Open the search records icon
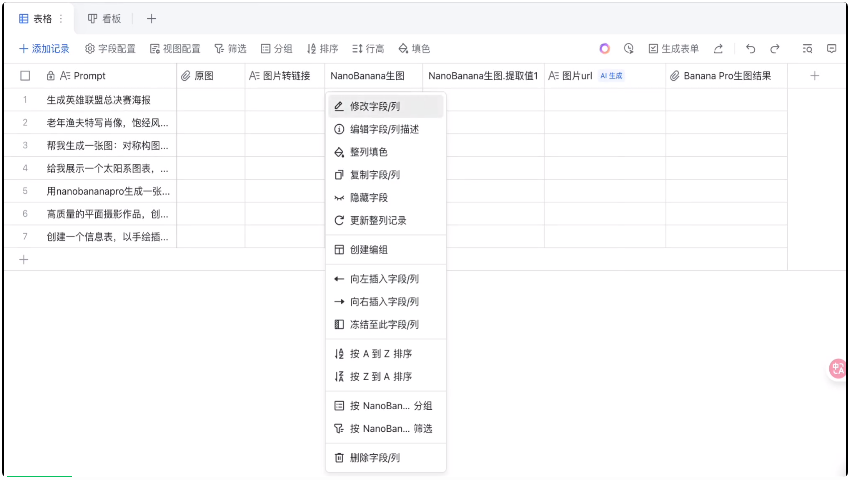849x480 pixels. click(x=807, y=49)
